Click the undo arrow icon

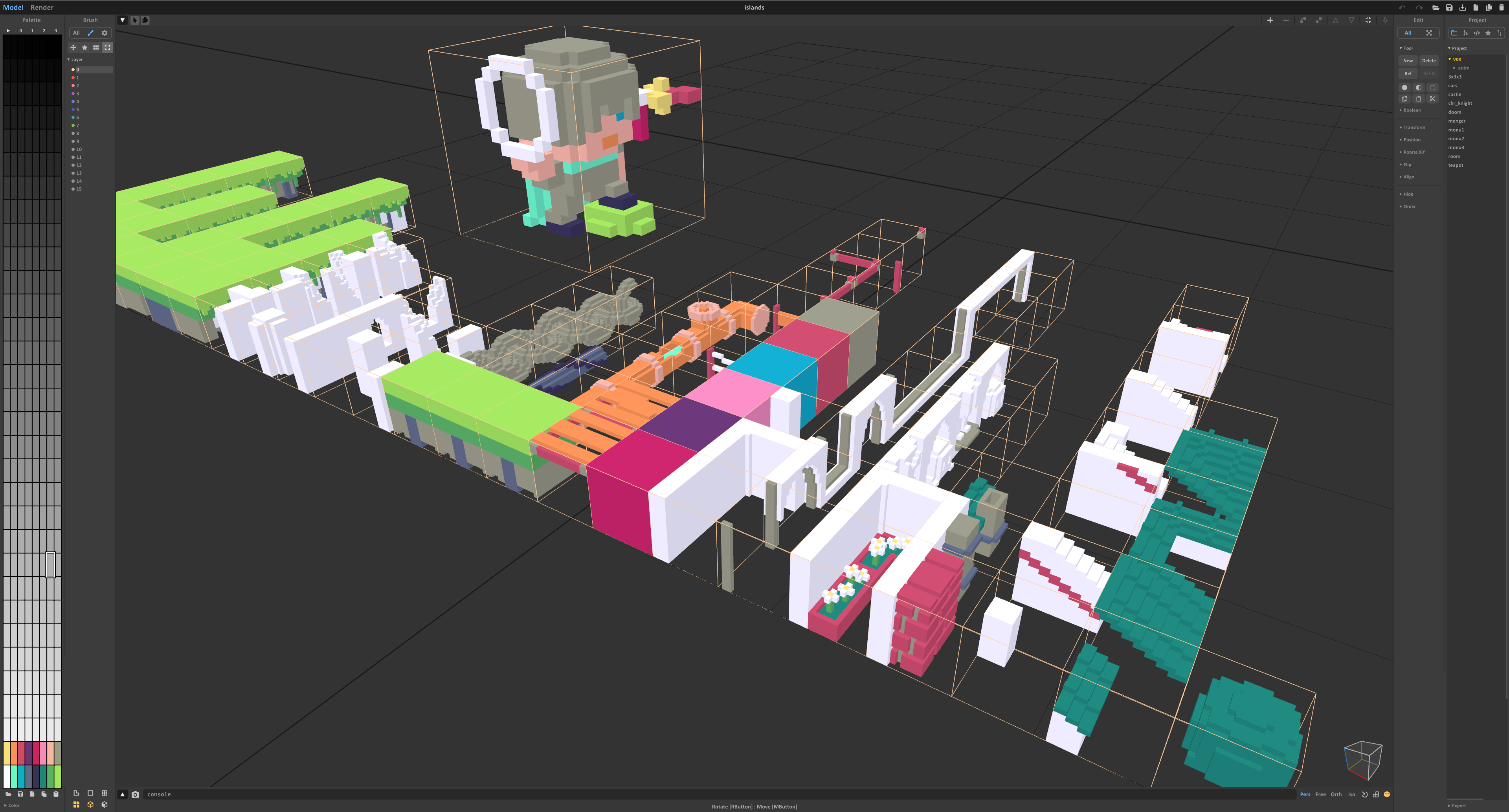pos(1403,7)
